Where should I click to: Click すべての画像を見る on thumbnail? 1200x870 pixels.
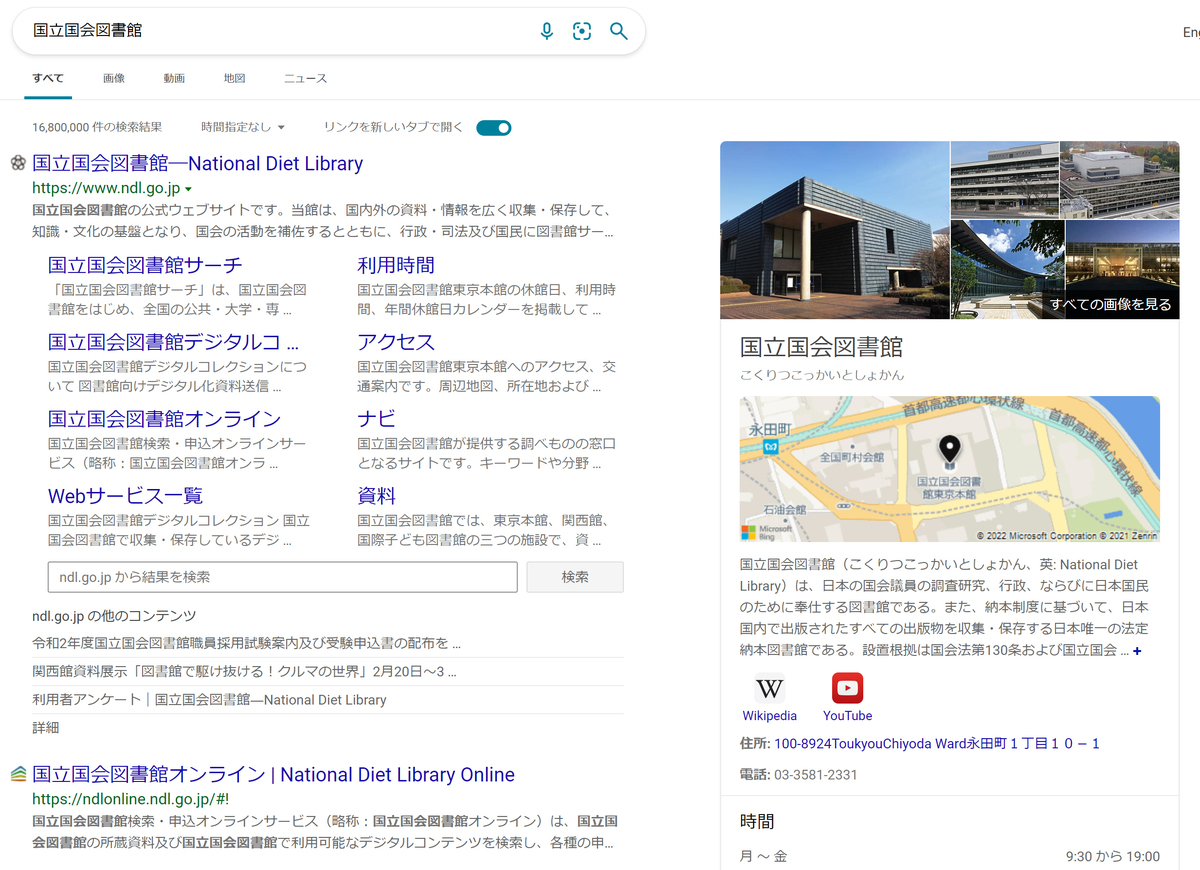click(1110, 304)
